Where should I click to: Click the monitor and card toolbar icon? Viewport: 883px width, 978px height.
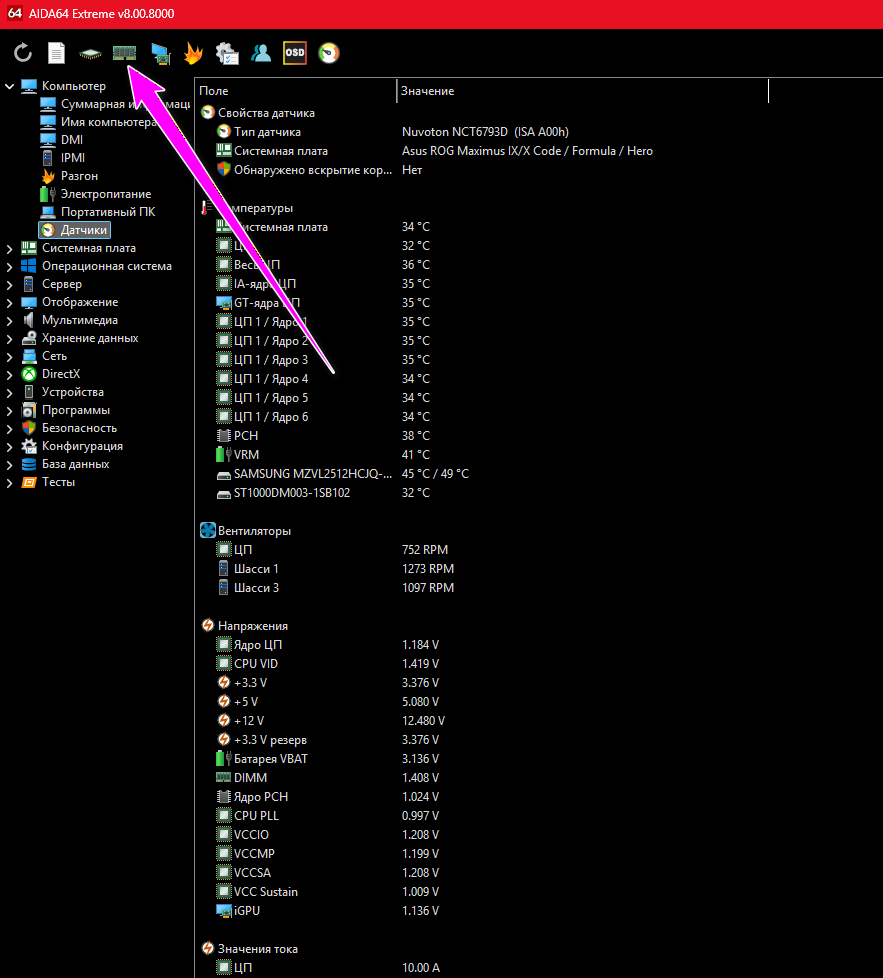pos(160,53)
